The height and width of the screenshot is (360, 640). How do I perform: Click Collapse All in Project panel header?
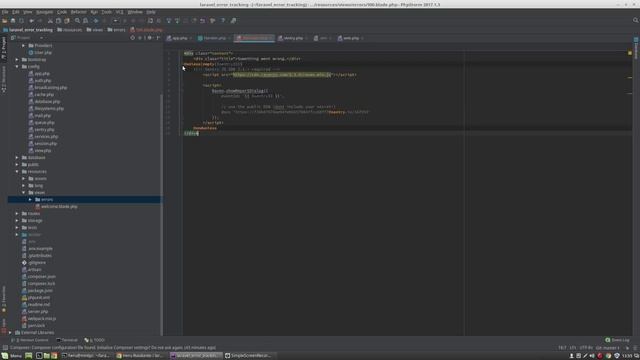pos(140,38)
